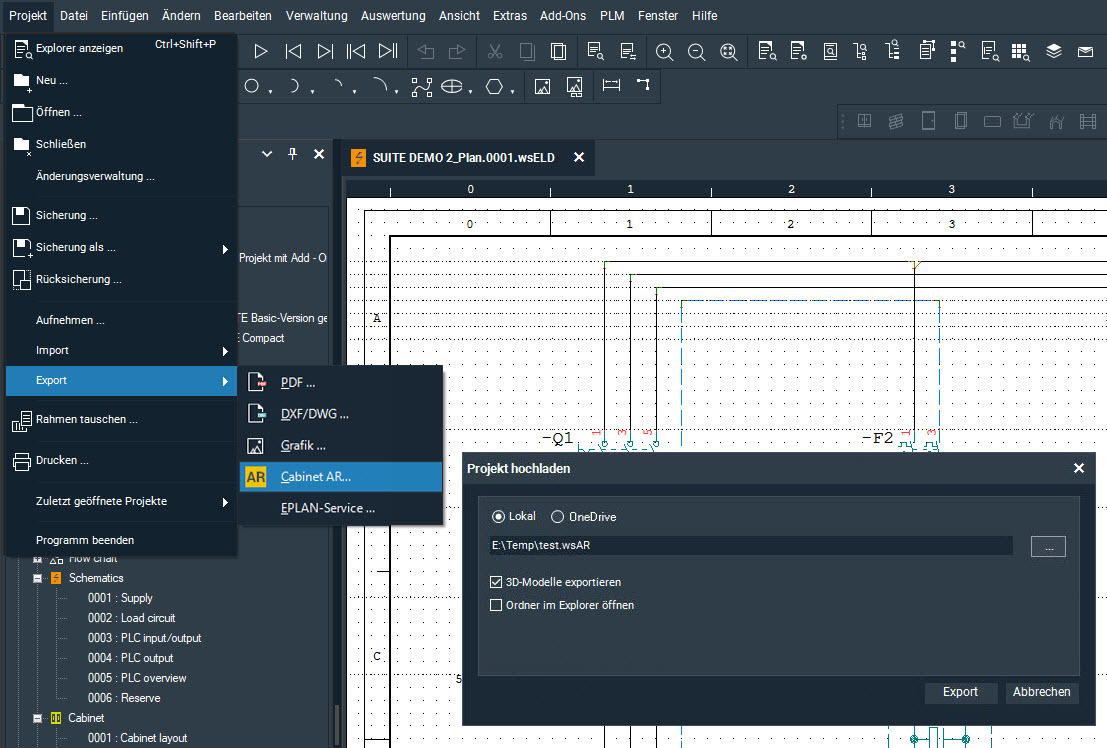
Task: Click the dimension line tool icon
Action: tap(611, 85)
